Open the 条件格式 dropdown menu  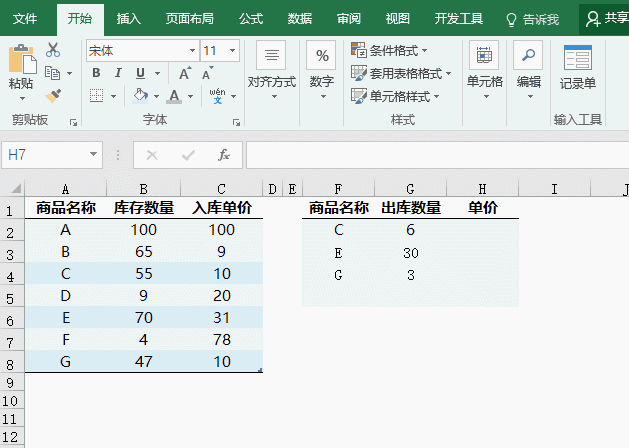pyautogui.click(x=390, y=50)
